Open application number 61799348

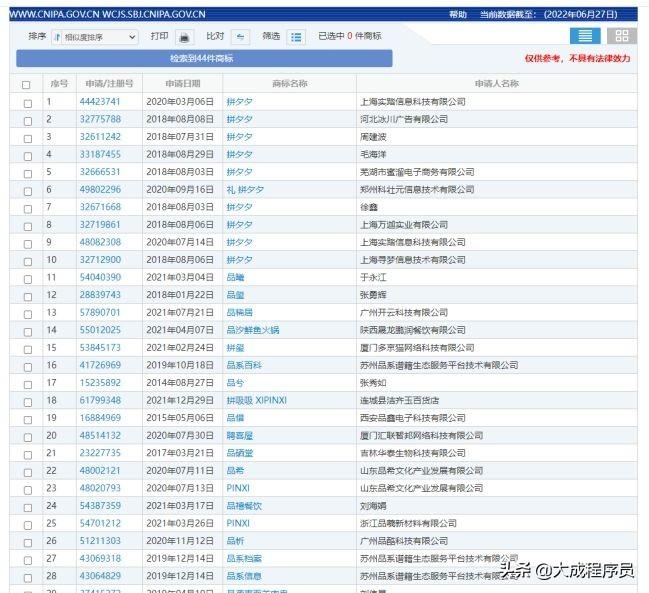(x=100, y=400)
